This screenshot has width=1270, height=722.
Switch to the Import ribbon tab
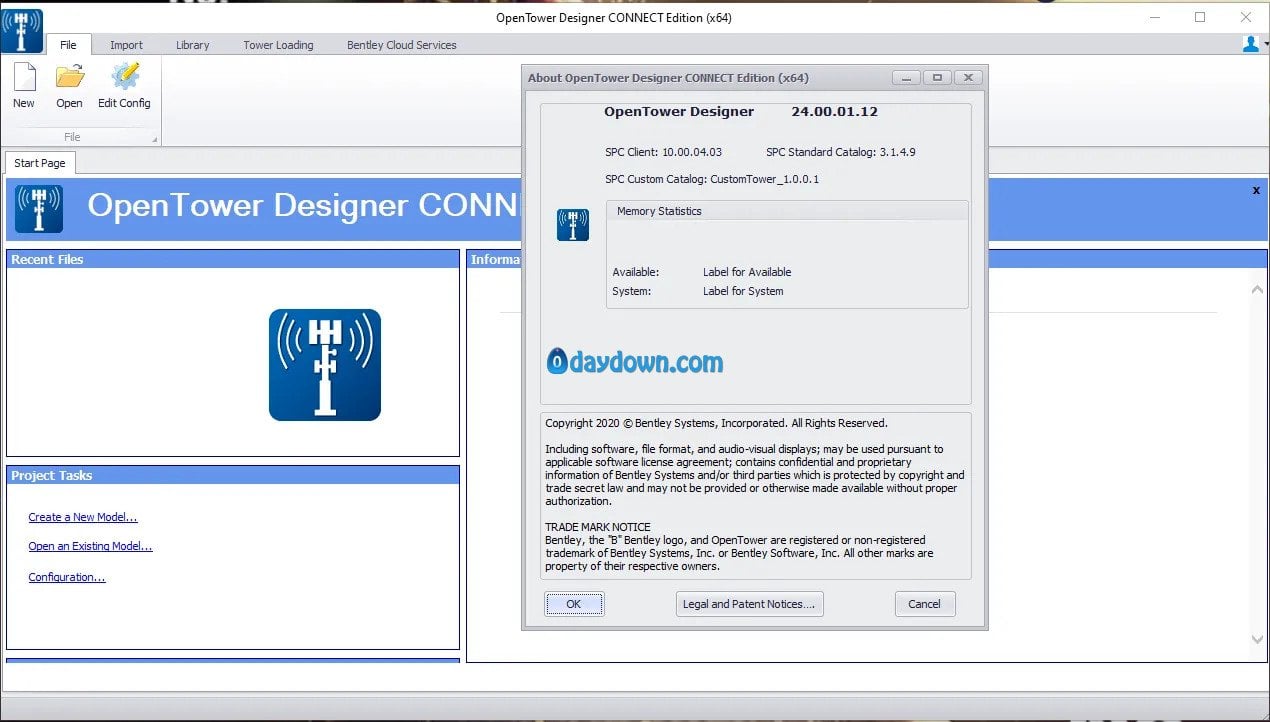point(126,45)
